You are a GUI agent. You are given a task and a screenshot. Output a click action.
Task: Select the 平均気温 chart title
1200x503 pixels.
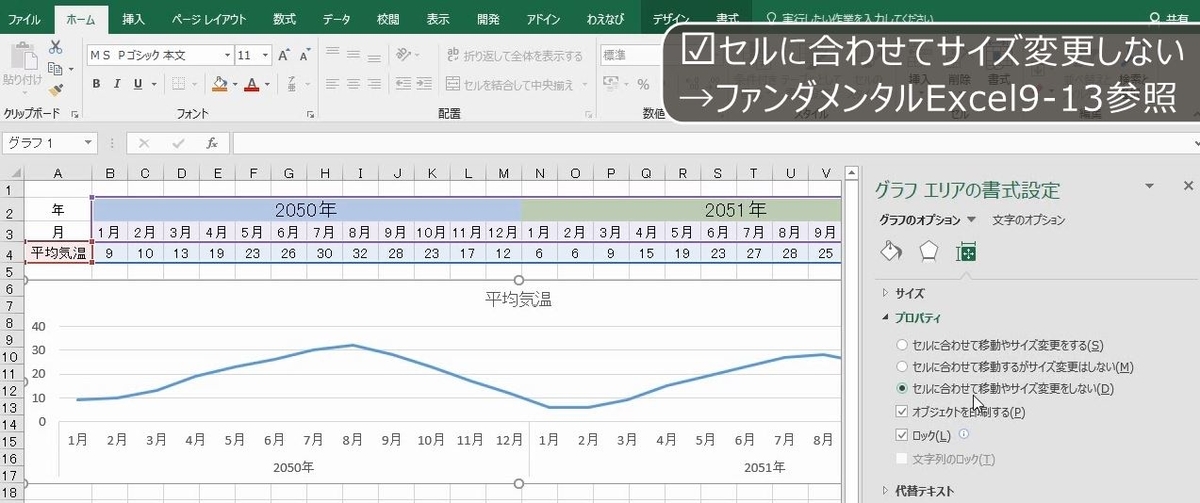click(x=519, y=298)
